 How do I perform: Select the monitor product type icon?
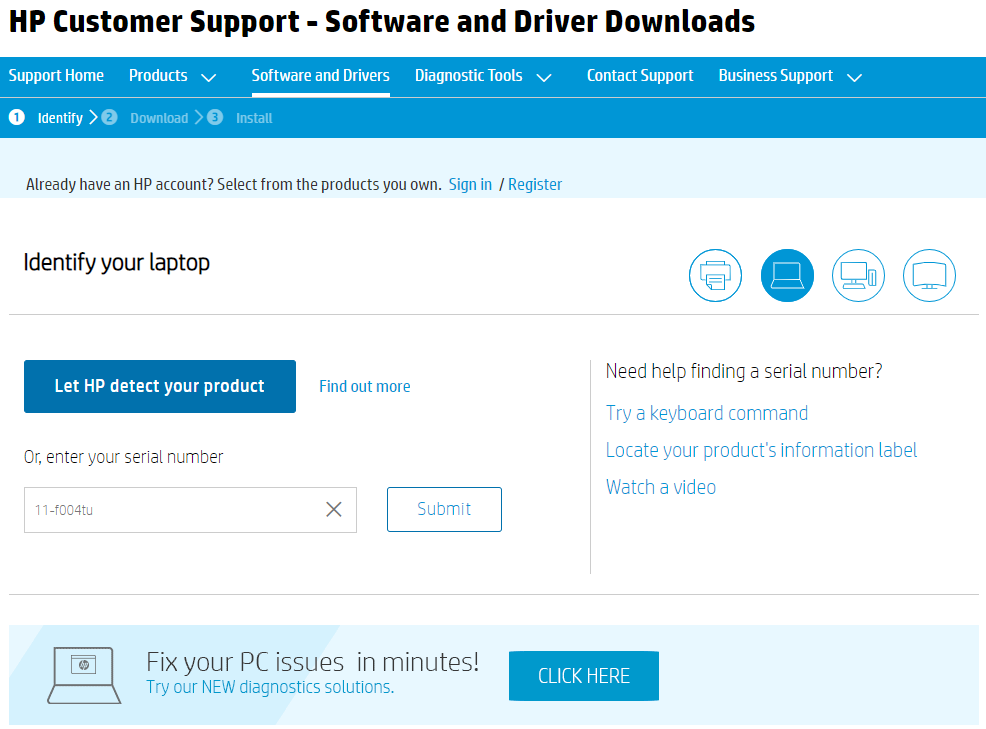pyautogui.click(x=929, y=275)
